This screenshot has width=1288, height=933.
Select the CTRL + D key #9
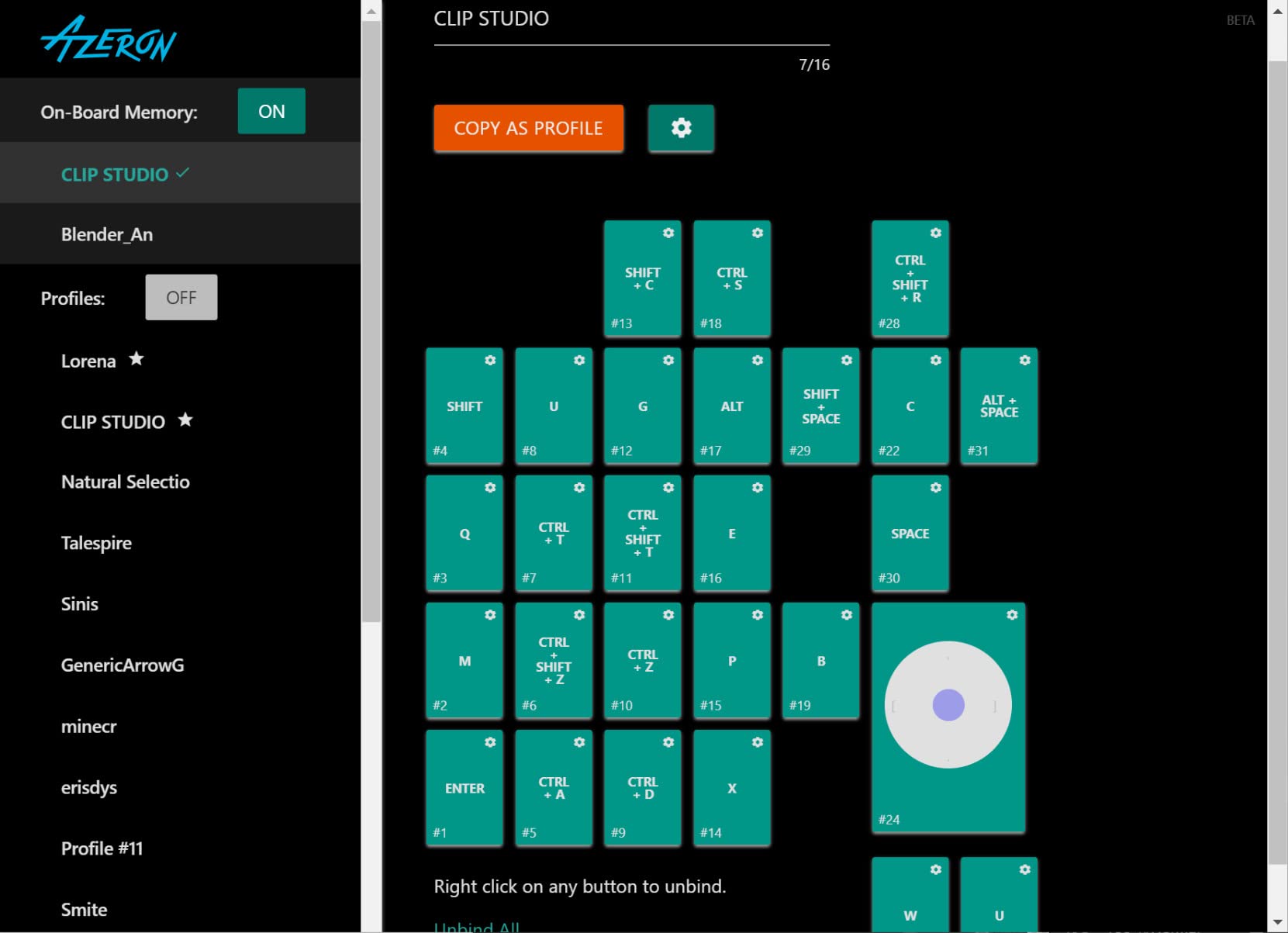click(643, 788)
